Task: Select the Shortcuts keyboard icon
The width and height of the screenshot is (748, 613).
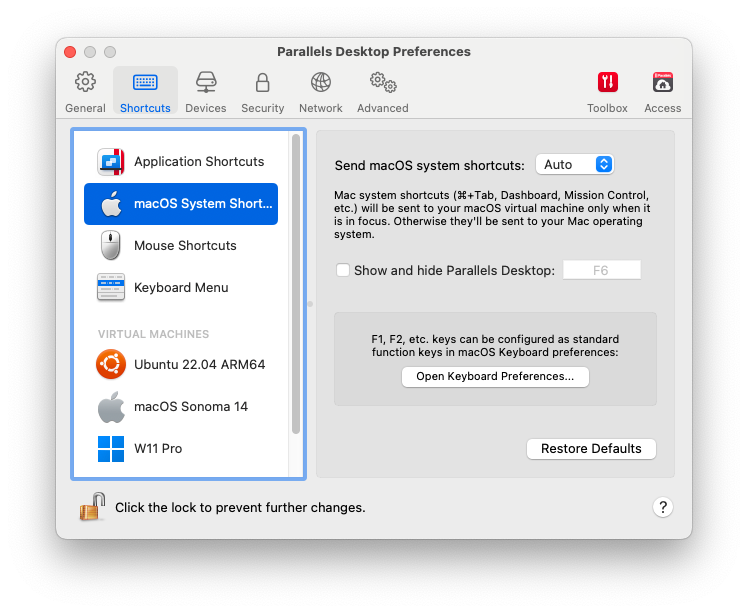Action: tap(145, 83)
